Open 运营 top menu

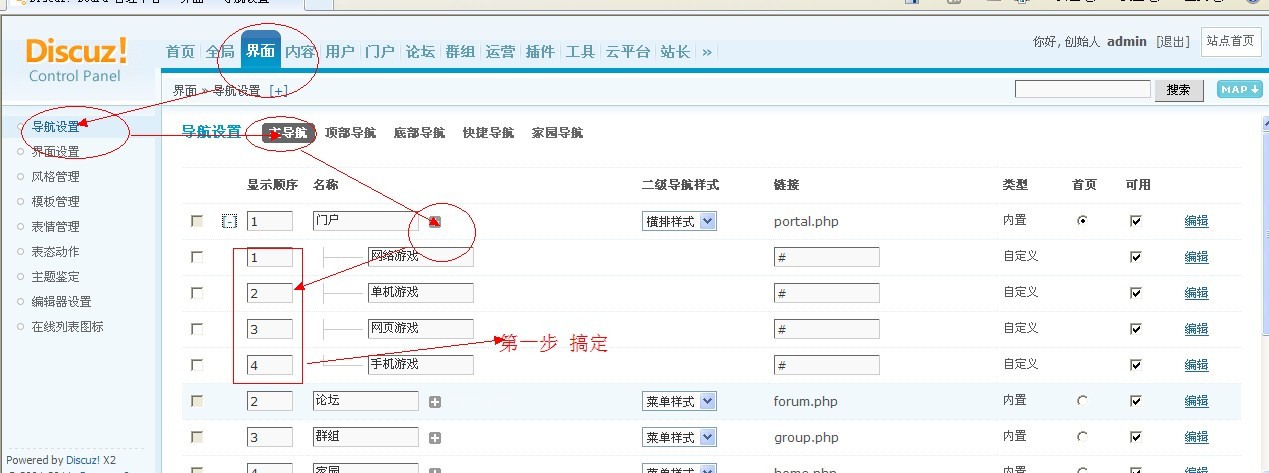point(500,52)
